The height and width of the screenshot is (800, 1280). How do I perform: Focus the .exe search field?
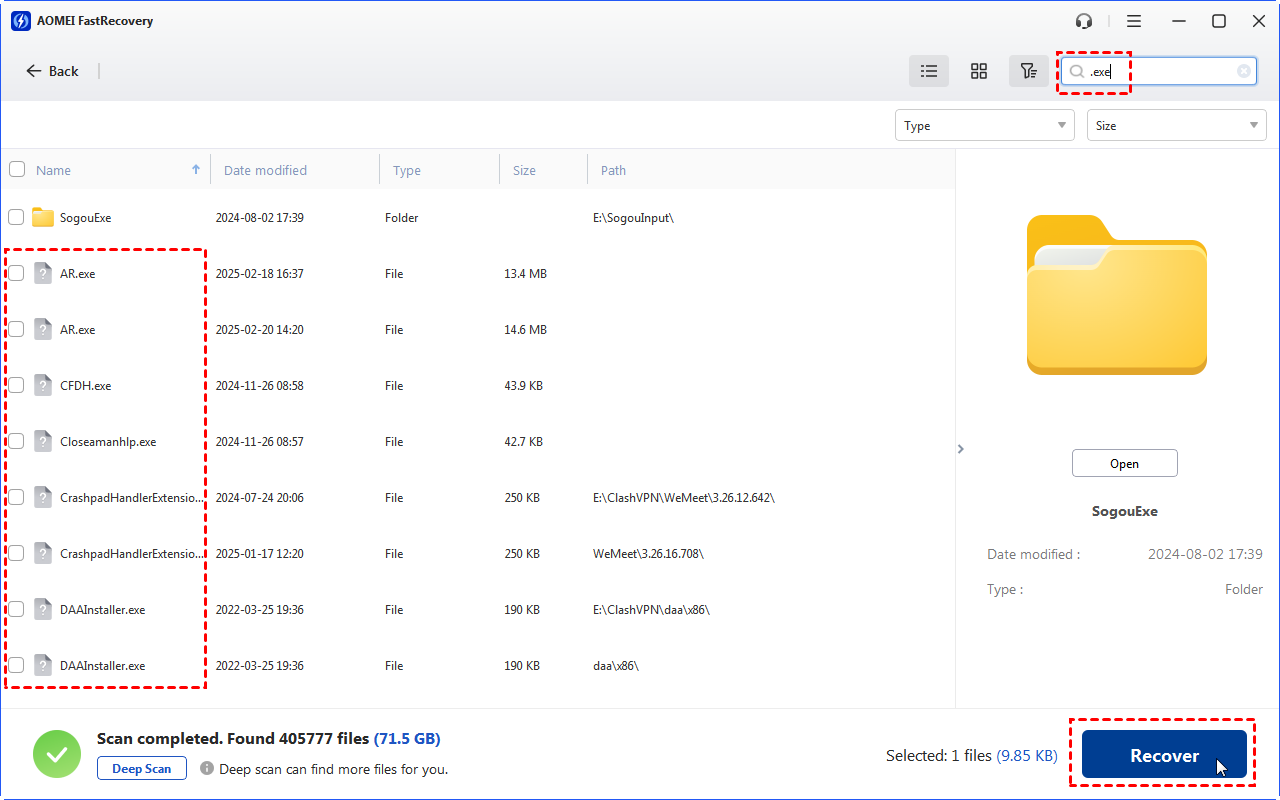tap(1160, 71)
